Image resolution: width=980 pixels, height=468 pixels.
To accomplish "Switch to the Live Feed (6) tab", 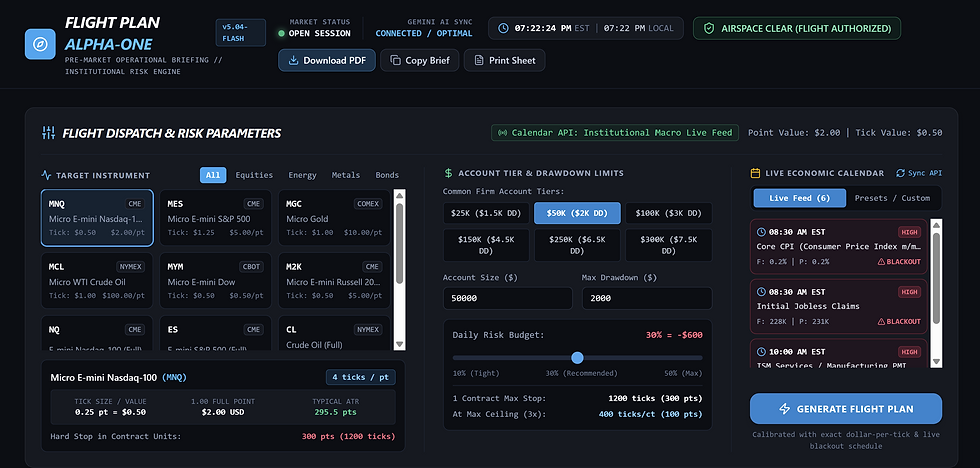I will 799,198.
